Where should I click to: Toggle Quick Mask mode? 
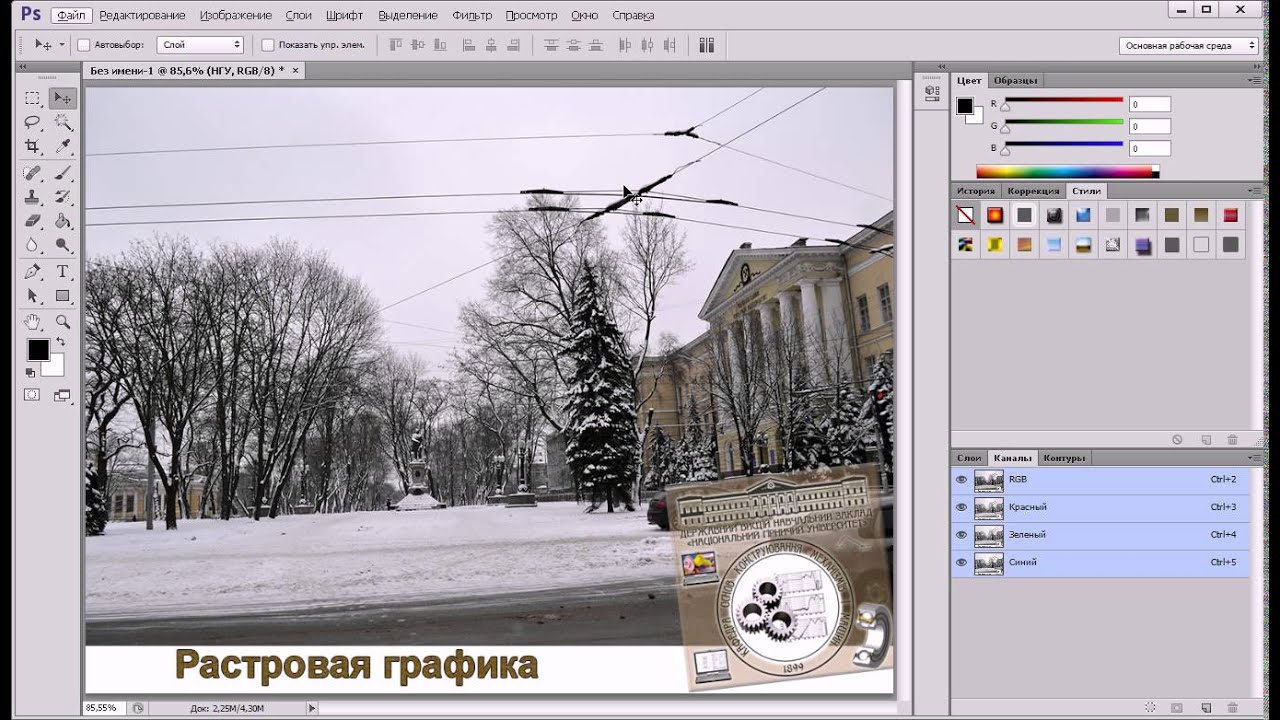tap(32, 395)
